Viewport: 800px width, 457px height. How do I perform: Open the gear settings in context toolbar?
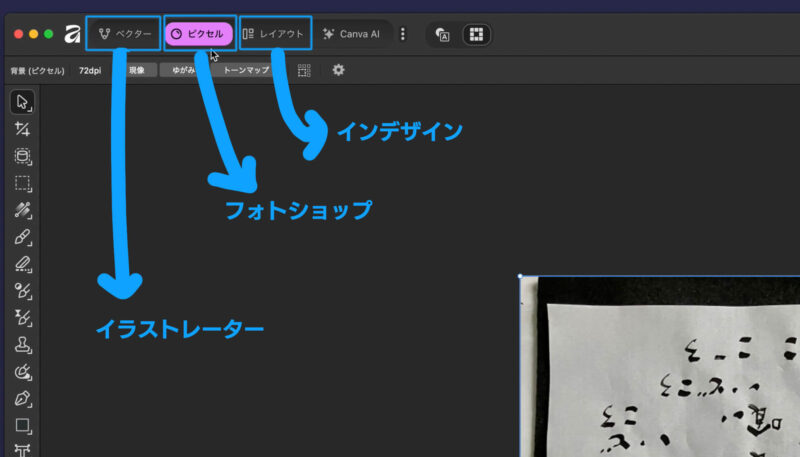(338, 70)
